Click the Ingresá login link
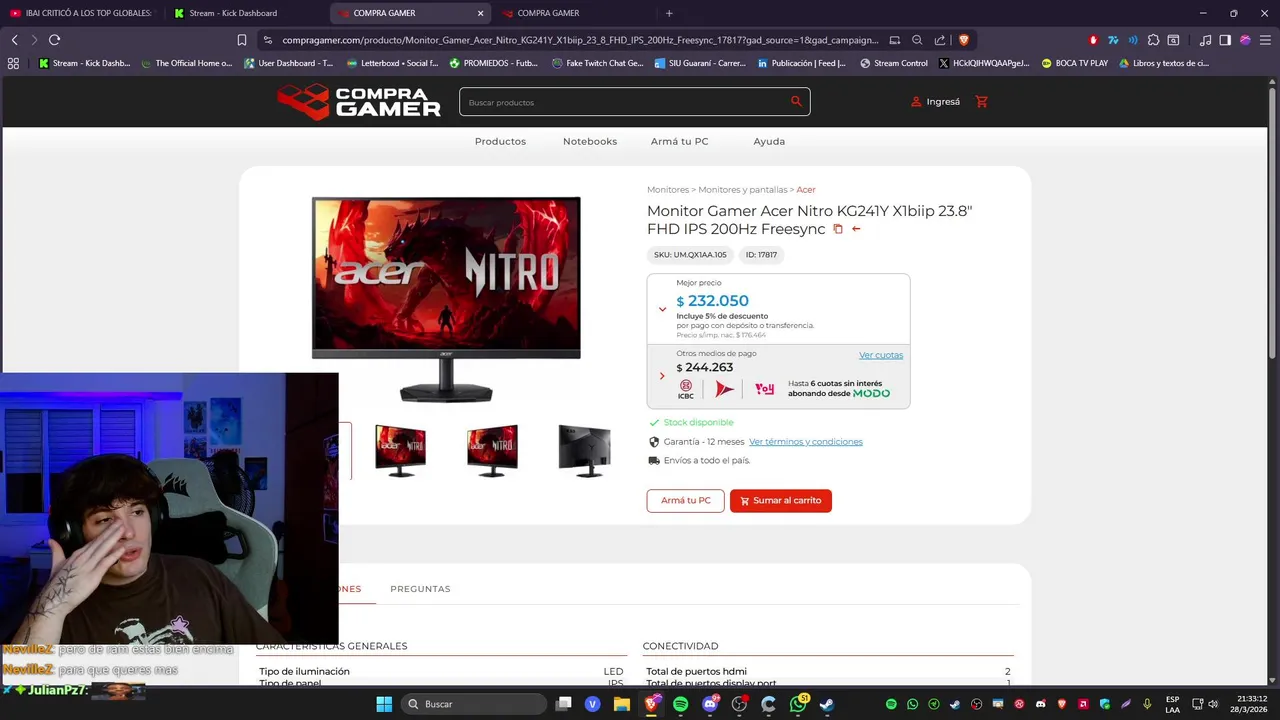Viewport: 1280px width, 720px height. (x=935, y=101)
